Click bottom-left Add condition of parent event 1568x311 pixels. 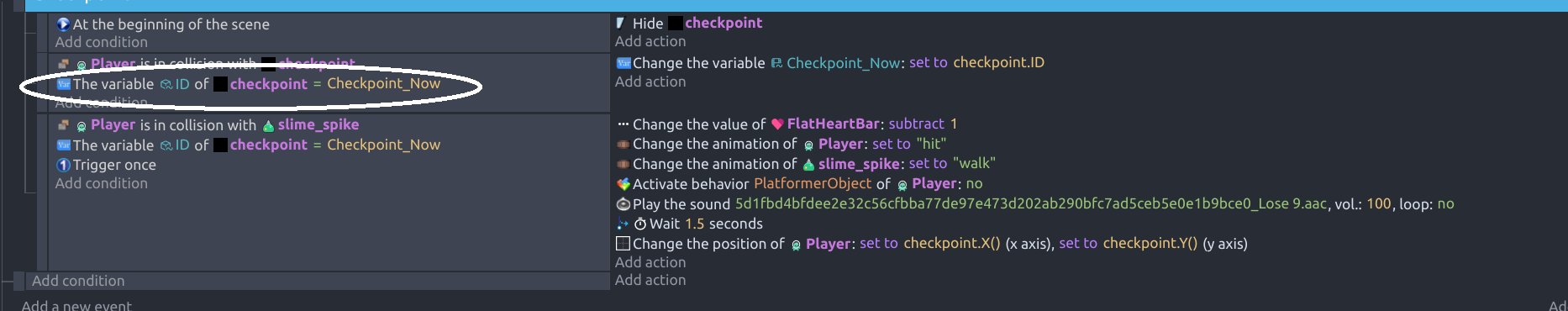78,281
